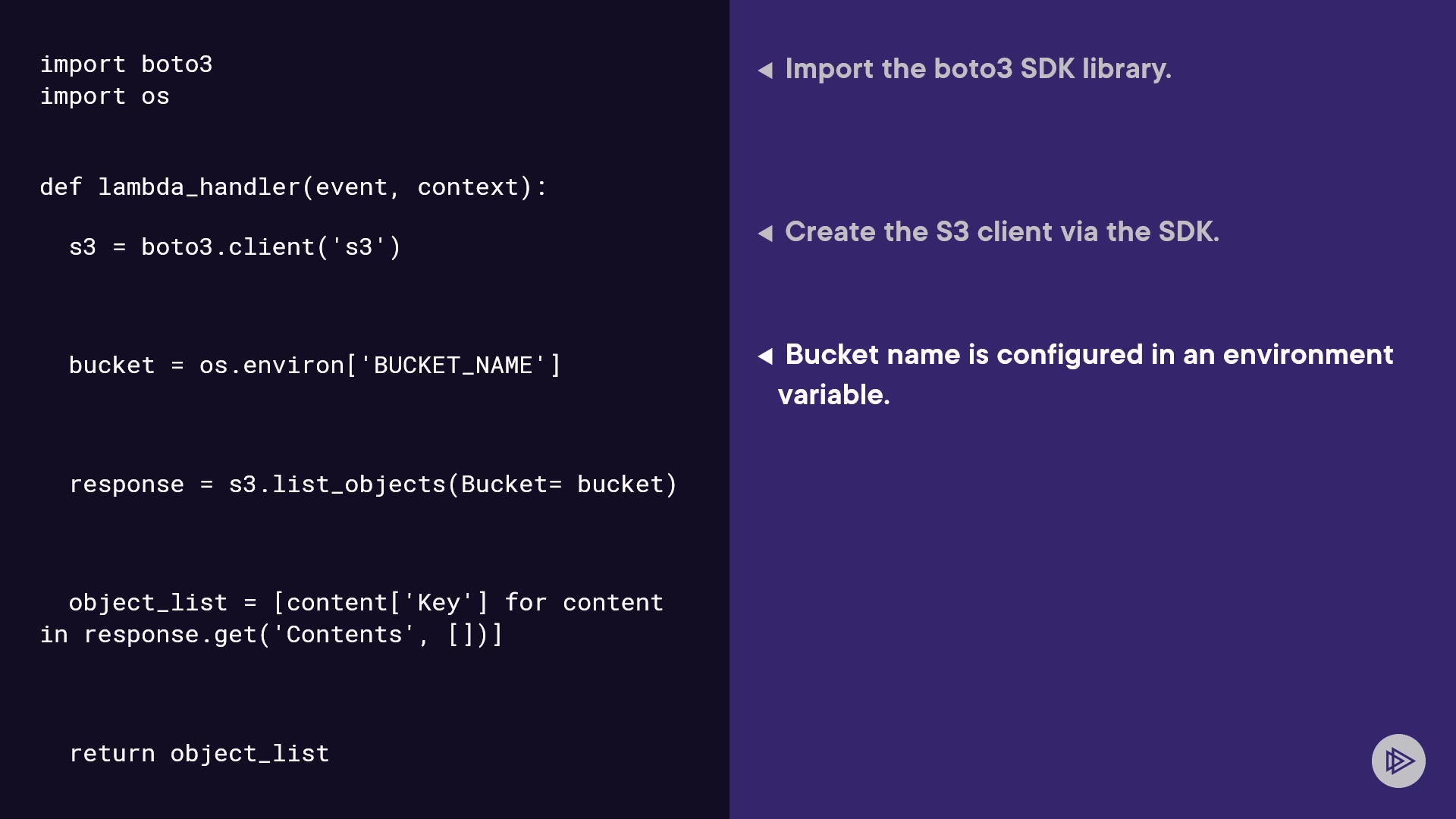This screenshot has width=1456, height=819.
Task: Click the "in response.get" continuation line
Action: click(271, 635)
